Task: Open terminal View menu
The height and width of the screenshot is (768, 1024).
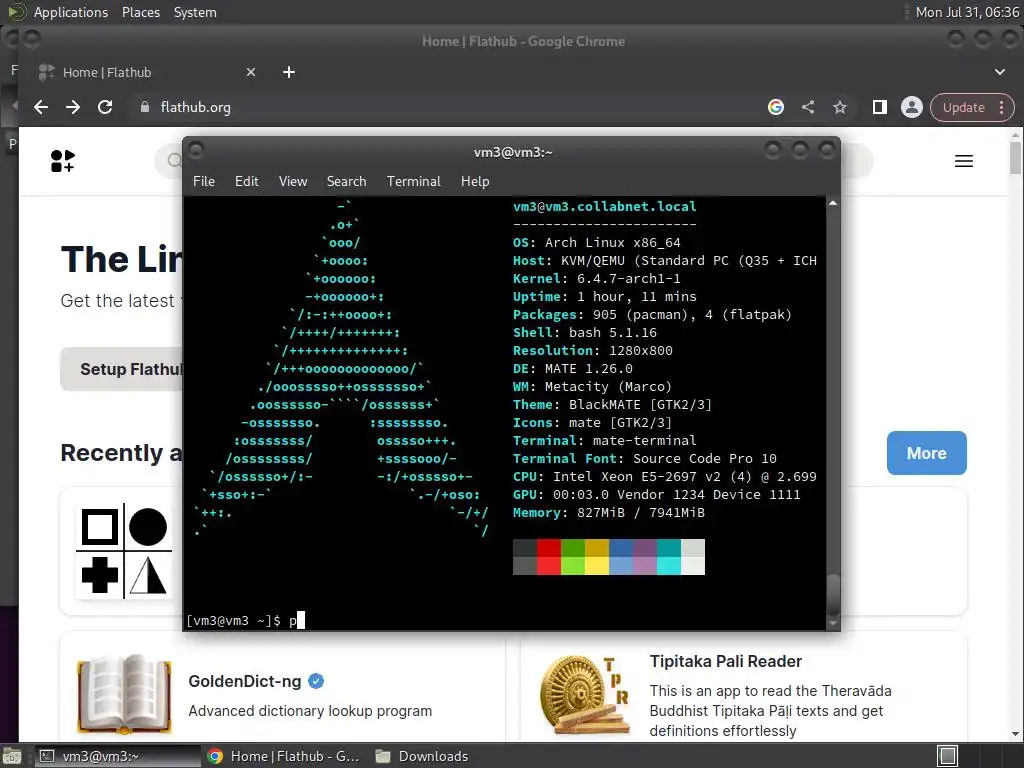Action: (293, 182)
